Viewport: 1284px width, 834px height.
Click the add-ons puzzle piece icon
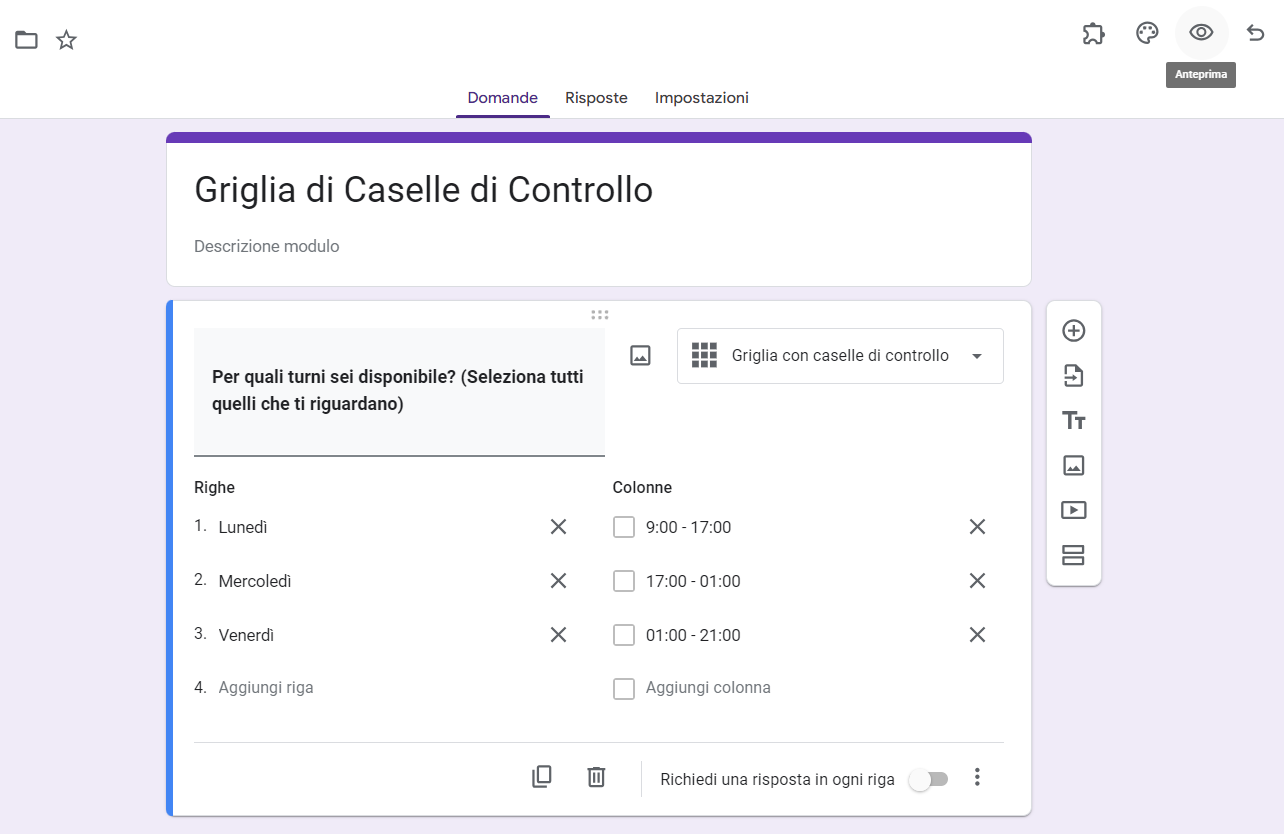click(x=1093, y=33)
